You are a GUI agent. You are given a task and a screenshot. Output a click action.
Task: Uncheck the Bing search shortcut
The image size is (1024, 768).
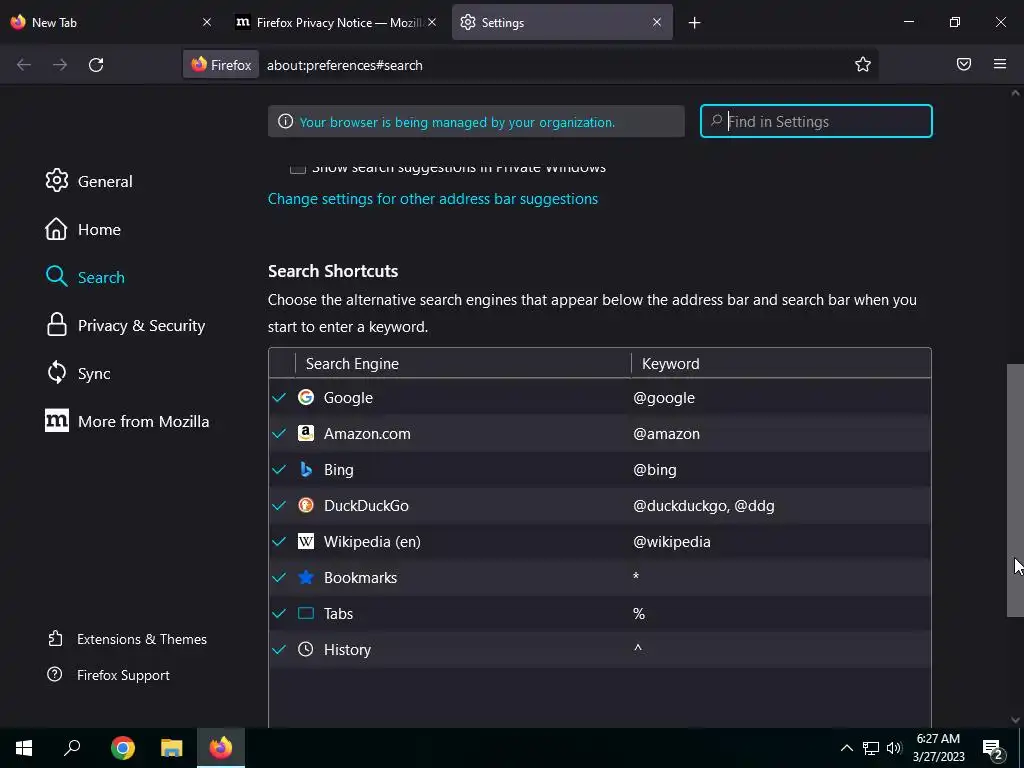pyautogui.click(x=280, y=469)
